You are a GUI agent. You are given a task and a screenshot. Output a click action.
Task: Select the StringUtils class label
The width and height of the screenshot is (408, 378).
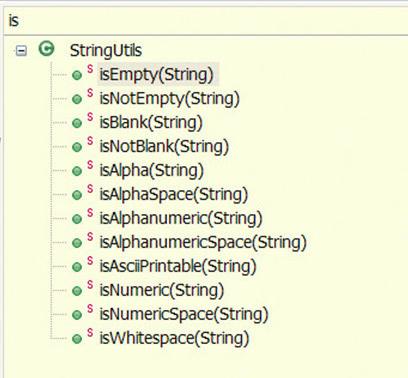pyautogui.click(x=106, y=51)
